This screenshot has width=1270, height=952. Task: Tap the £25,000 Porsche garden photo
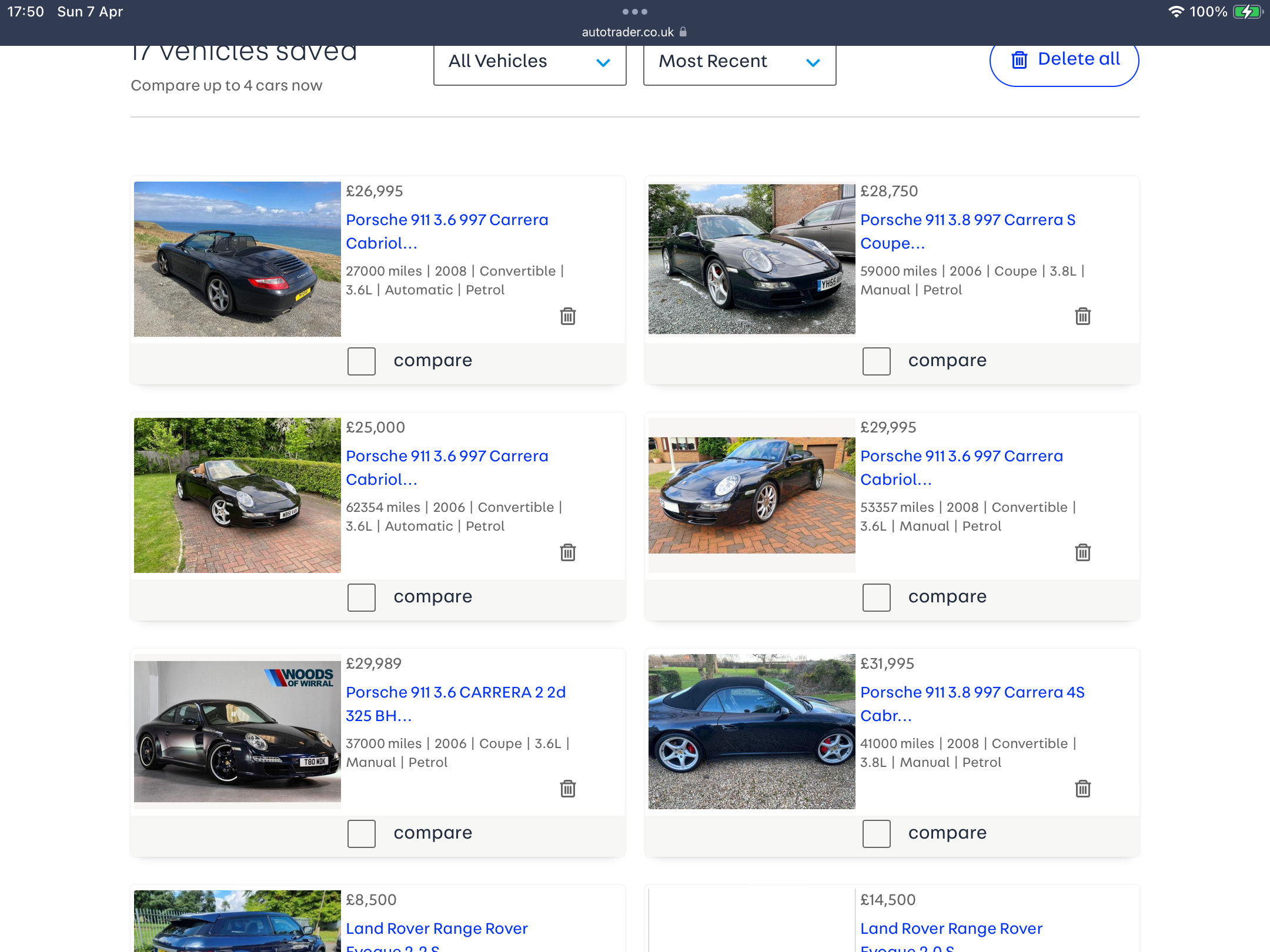[x=238, y=495]
